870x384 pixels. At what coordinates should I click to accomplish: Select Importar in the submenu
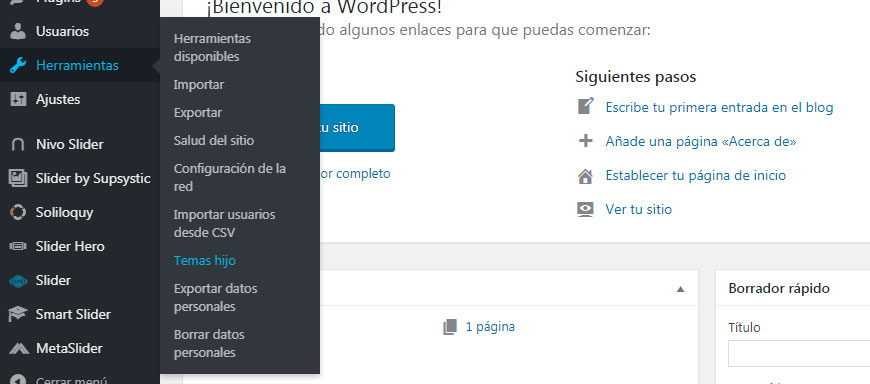pos(199,85)
